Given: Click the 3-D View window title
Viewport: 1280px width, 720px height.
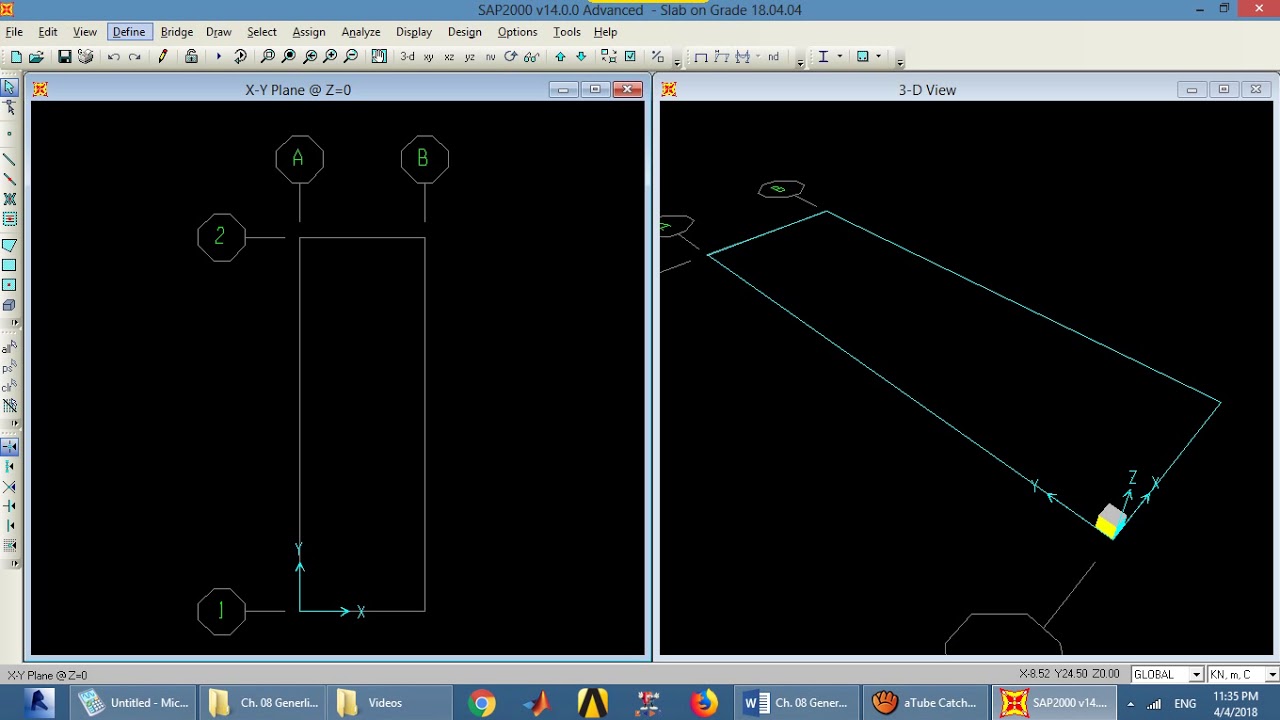Looking at the screenshot, I should pos(927,90).
